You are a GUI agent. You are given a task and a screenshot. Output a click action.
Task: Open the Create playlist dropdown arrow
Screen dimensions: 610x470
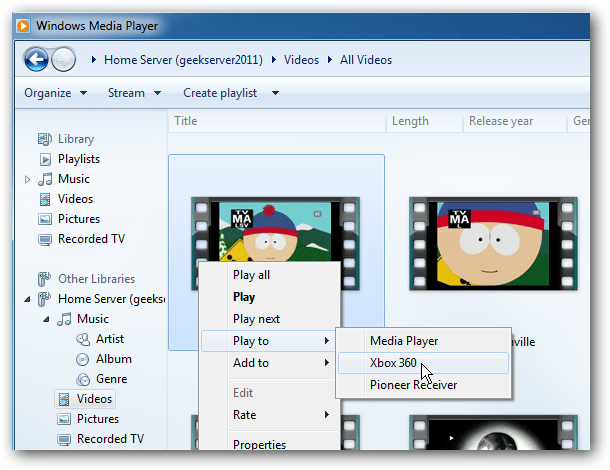(275, 93)
